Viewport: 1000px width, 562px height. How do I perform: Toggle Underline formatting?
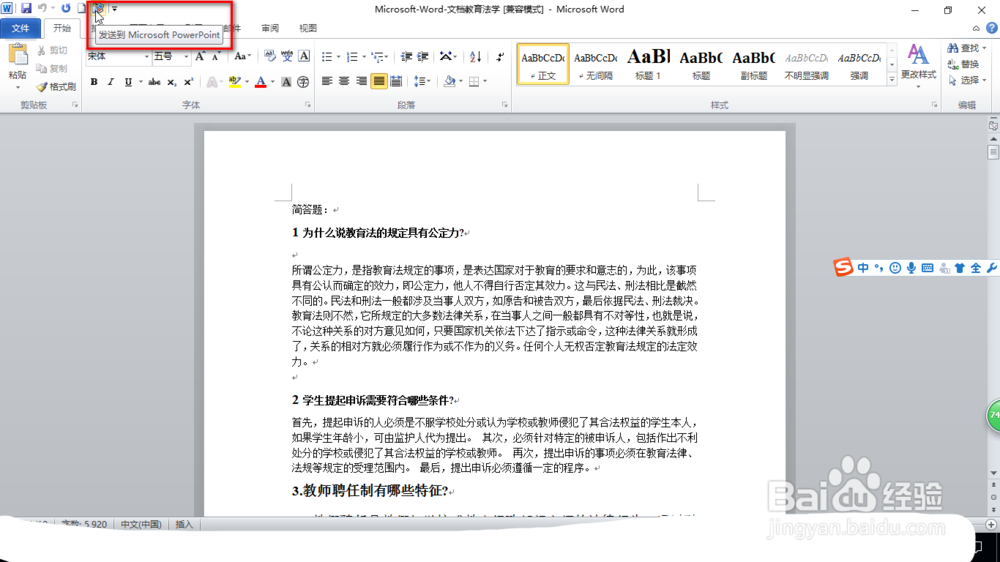click(x=128, y=82)
